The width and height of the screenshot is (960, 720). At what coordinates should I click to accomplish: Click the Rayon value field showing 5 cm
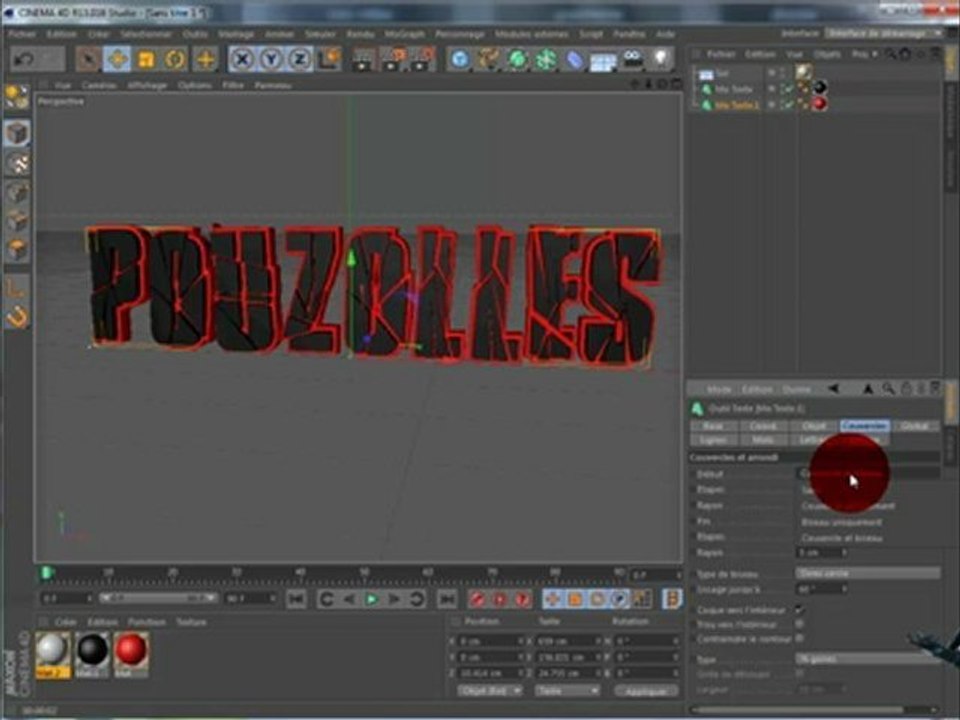pyautogui.click(x=821, y=552)
